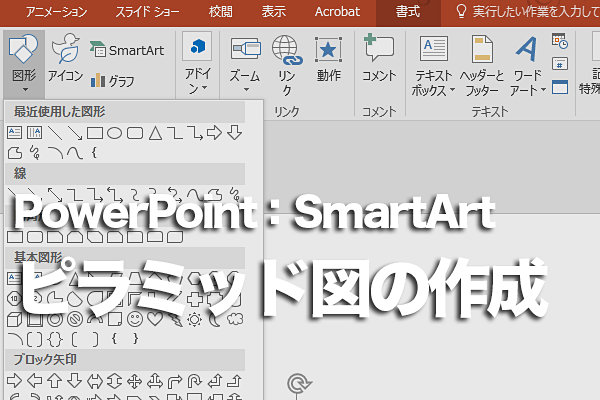Insert an icon with アイコン button

[65, 57]
